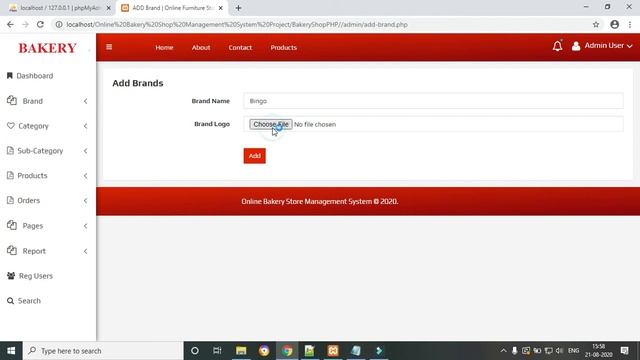Image resolution: width=640 pixels, height=360 pixels.
Task: Open the Chrome profile icon
Action: tap(614, 24)
